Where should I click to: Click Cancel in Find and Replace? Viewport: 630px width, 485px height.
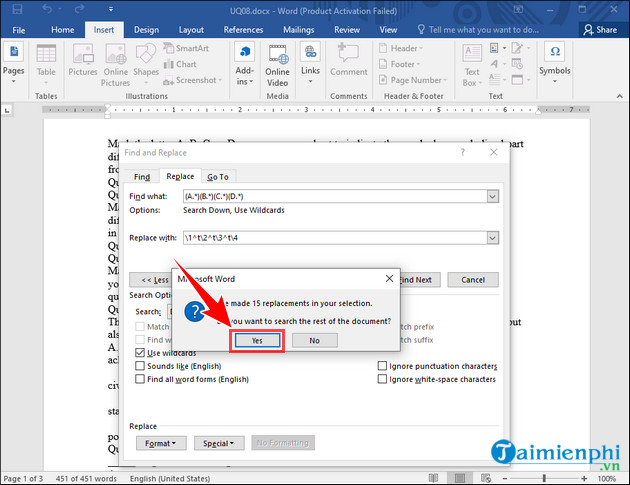[x=473, y=280]
